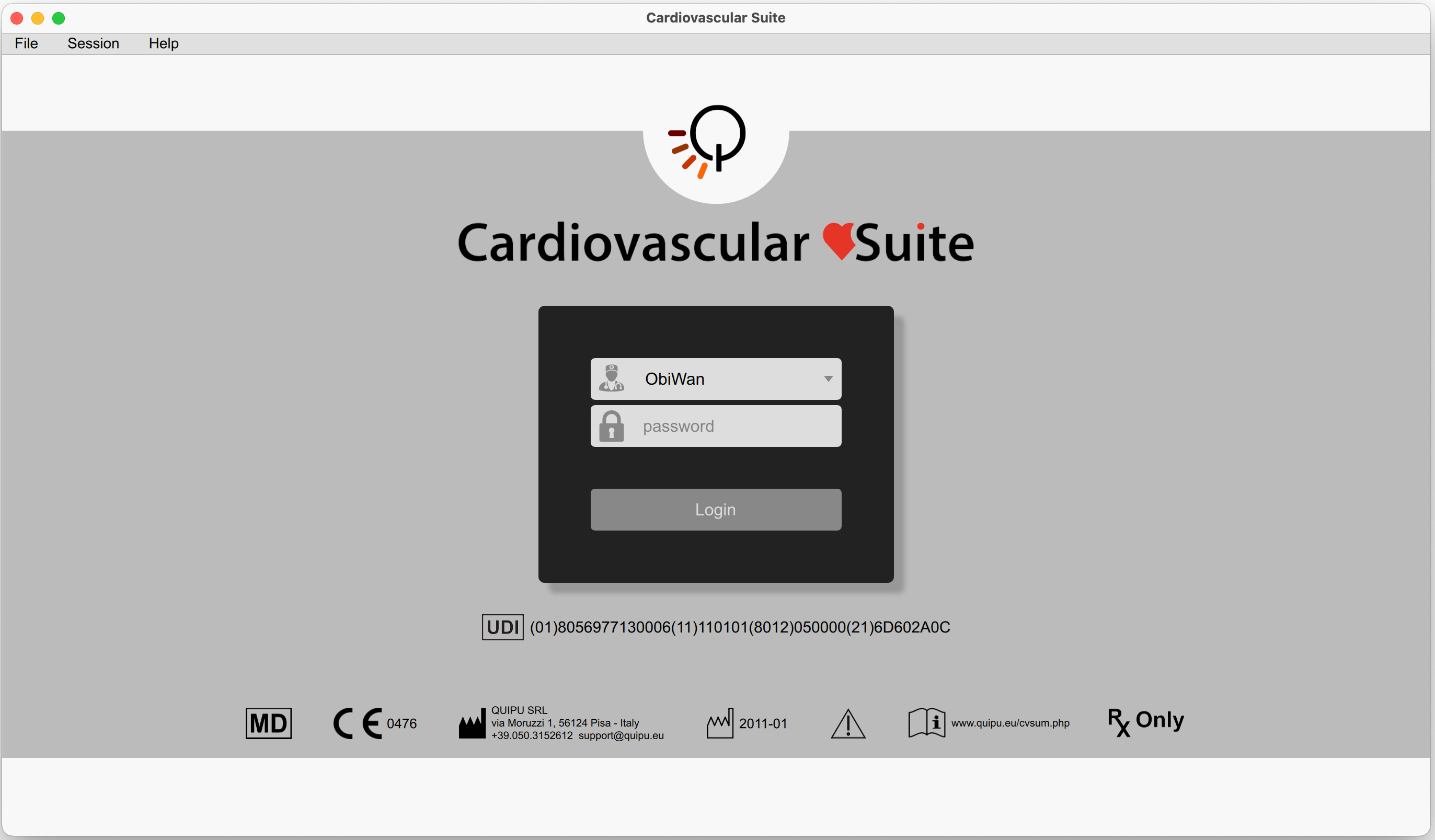Click the 2011-01 date of manufacture symbol
Viewport: 1435px width, 840px height.
[721, 723]
